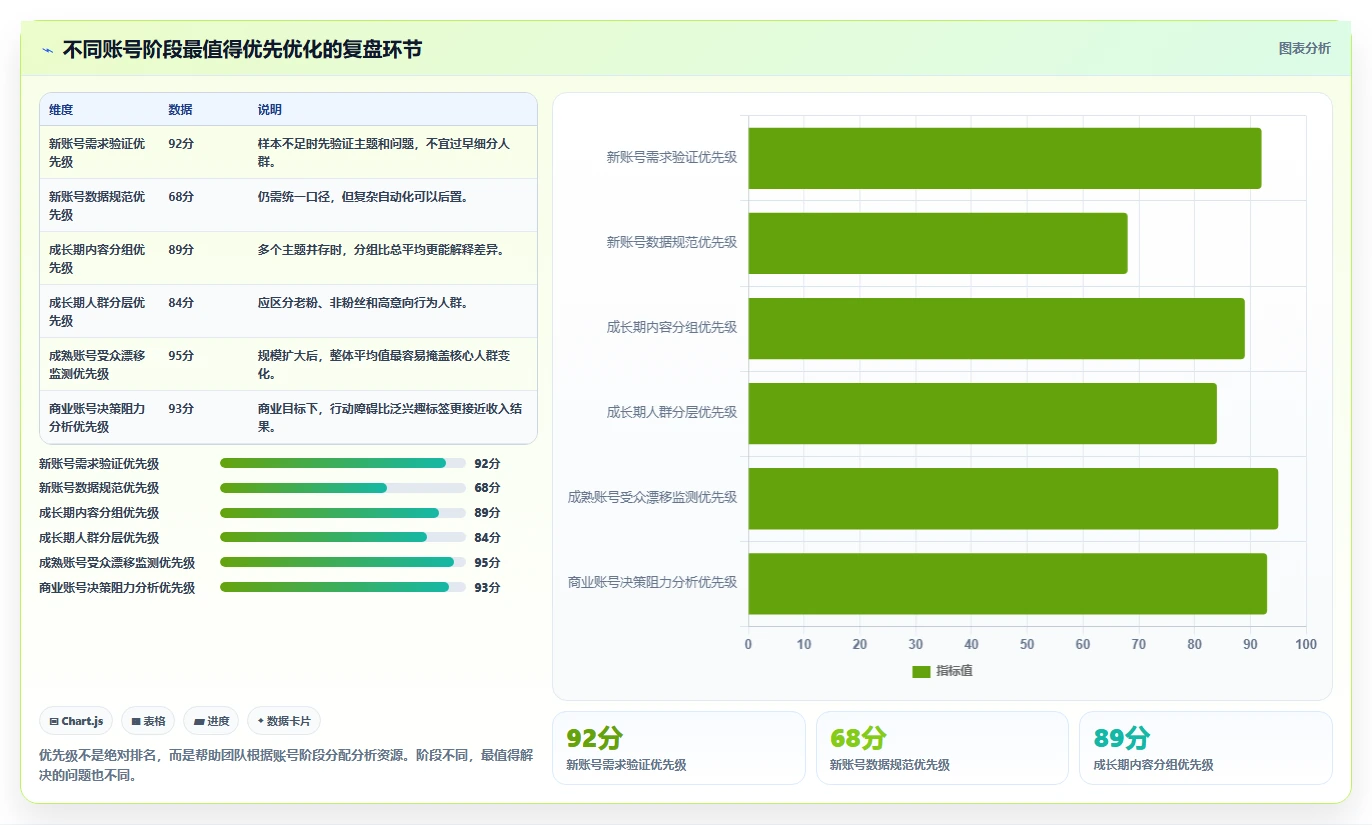Image resolution: width=1372 pixels, height=825 pixels.
Task: Click the lightning icon beside the title
Action: (47, 49)
